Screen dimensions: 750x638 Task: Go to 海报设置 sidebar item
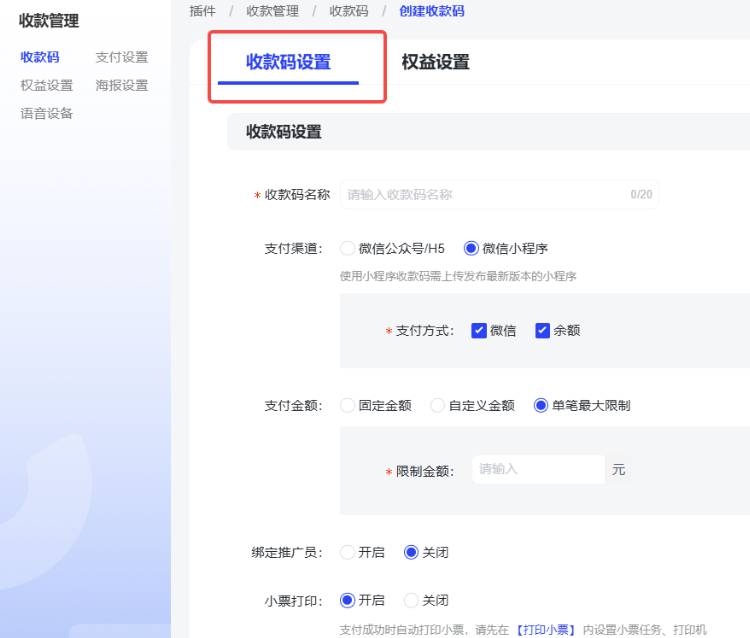[121, 85]
